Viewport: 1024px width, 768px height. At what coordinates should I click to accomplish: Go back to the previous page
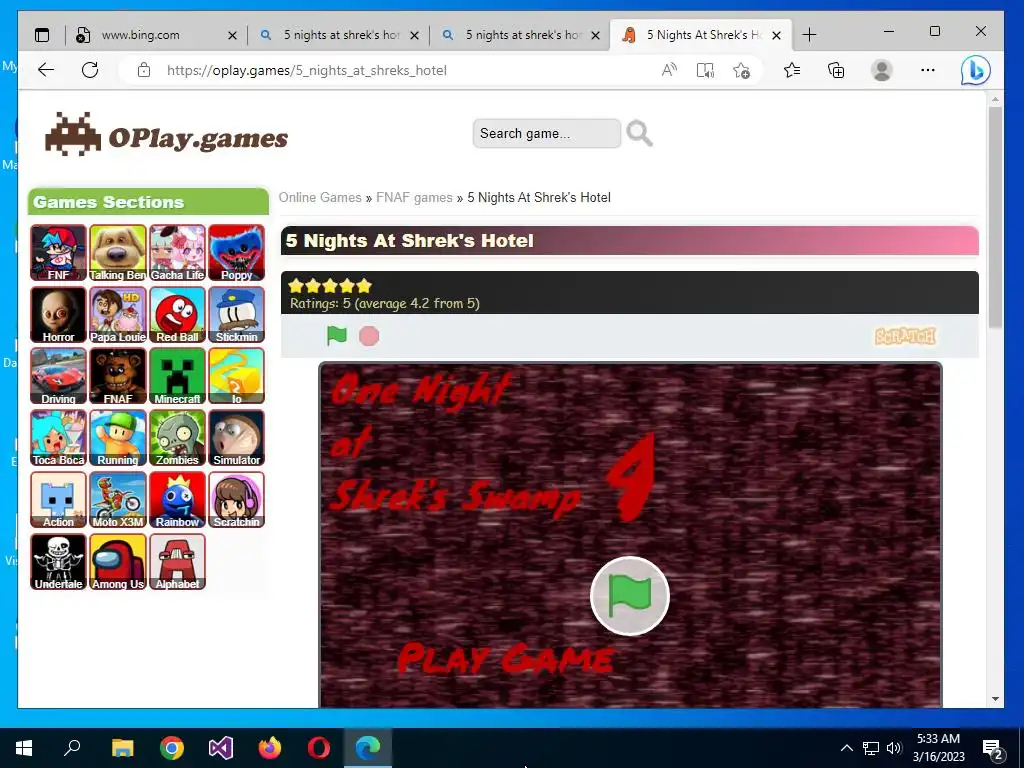click(x=46, y=70)
